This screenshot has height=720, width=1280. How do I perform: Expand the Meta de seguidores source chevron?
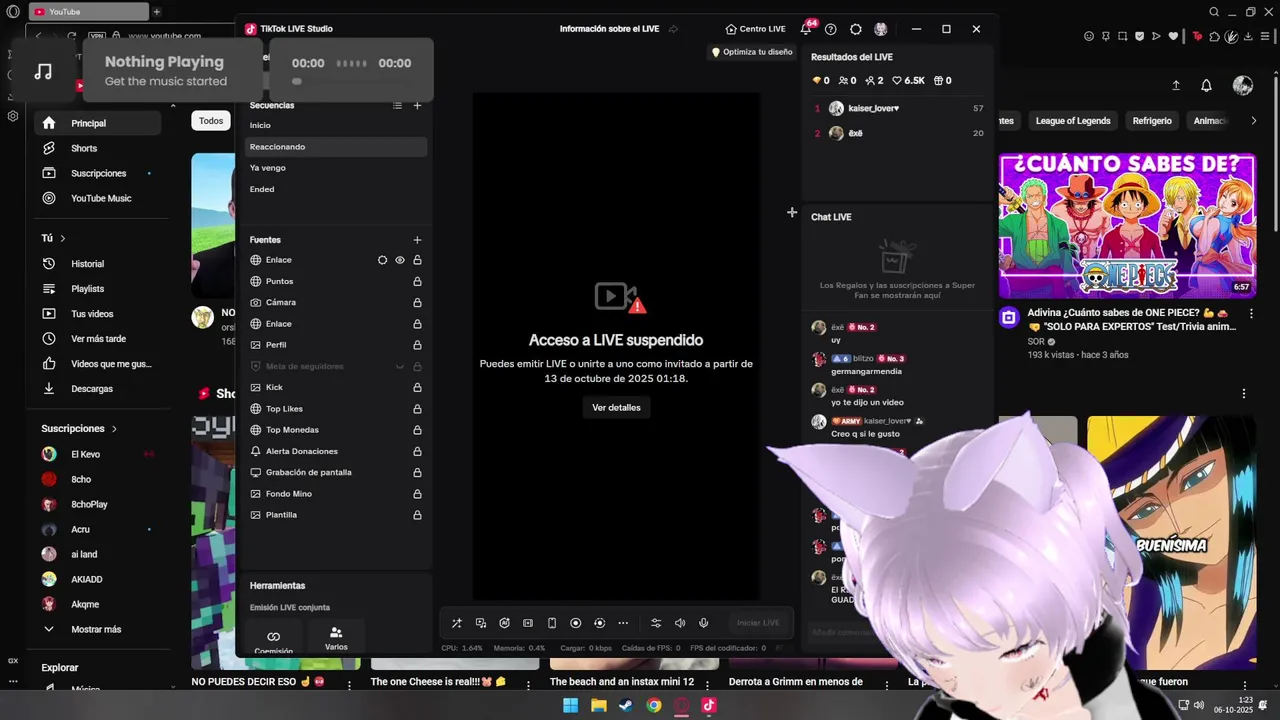(x=400, y=366)
